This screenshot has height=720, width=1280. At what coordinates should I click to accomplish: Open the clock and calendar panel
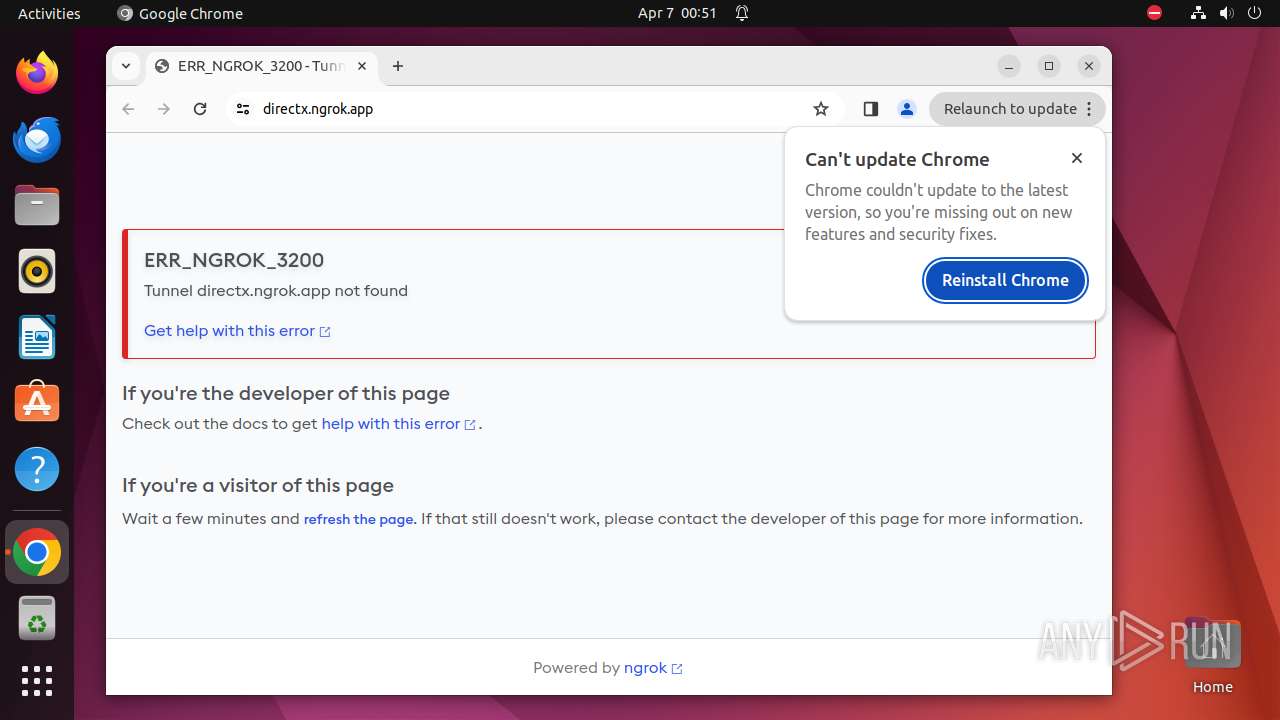(x=677, y=13)
